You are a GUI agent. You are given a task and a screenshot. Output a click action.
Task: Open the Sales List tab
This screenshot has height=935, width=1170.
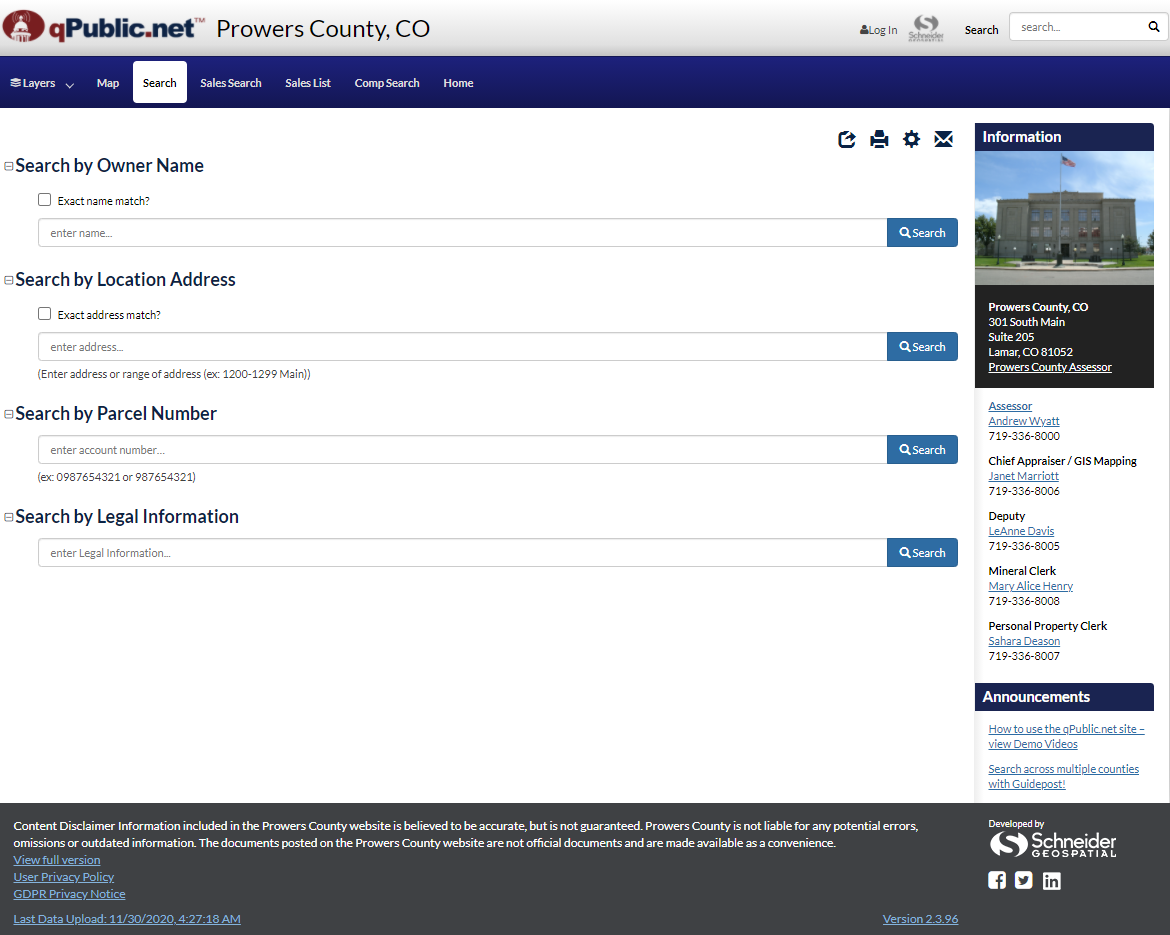tap(307, 83)
